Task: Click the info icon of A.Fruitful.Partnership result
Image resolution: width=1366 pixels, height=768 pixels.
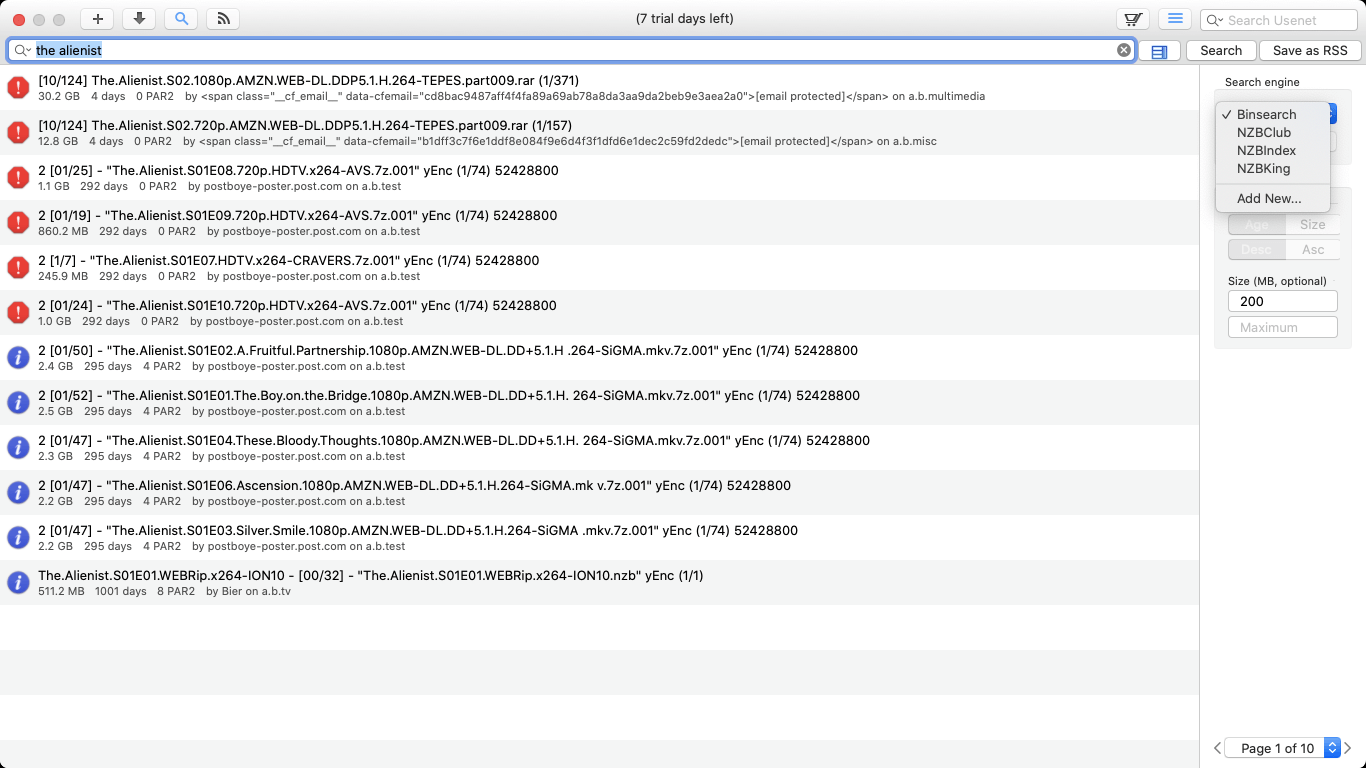Action: pos(18,357)
